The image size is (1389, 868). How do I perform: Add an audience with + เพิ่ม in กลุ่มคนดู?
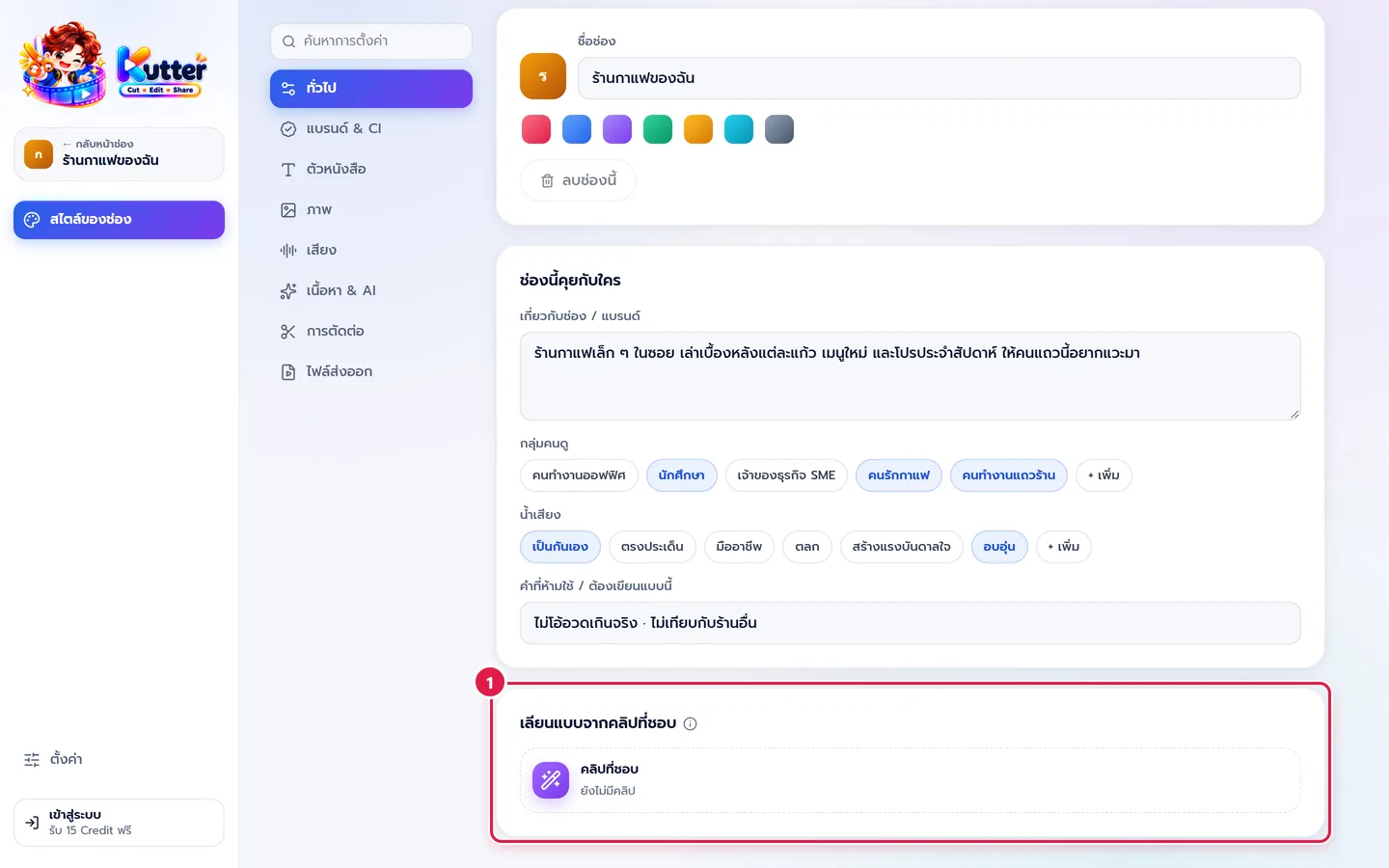pyautogui.click(x=1103, y=475)
